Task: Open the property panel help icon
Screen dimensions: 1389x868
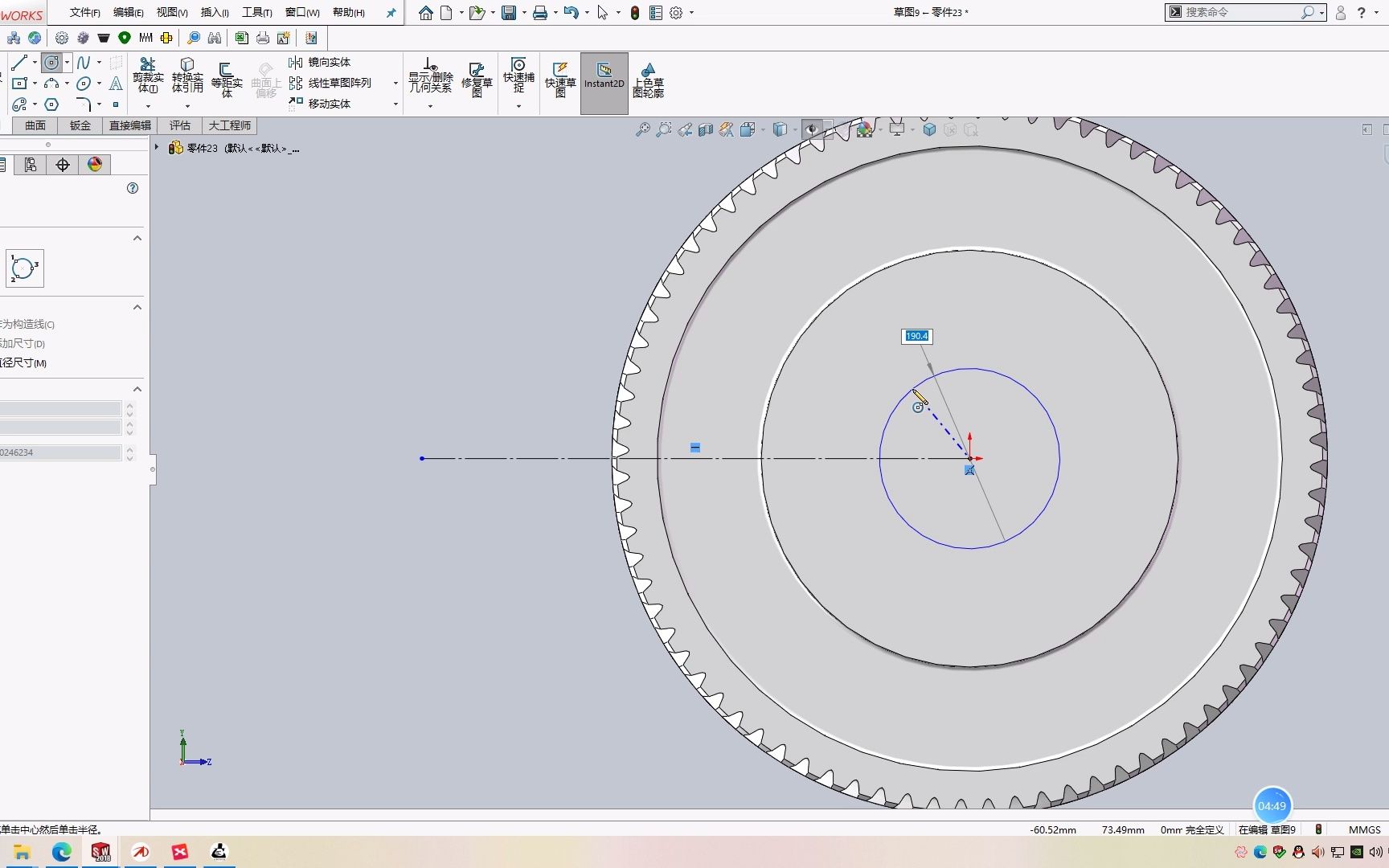Action: click(x=133, y=188)
